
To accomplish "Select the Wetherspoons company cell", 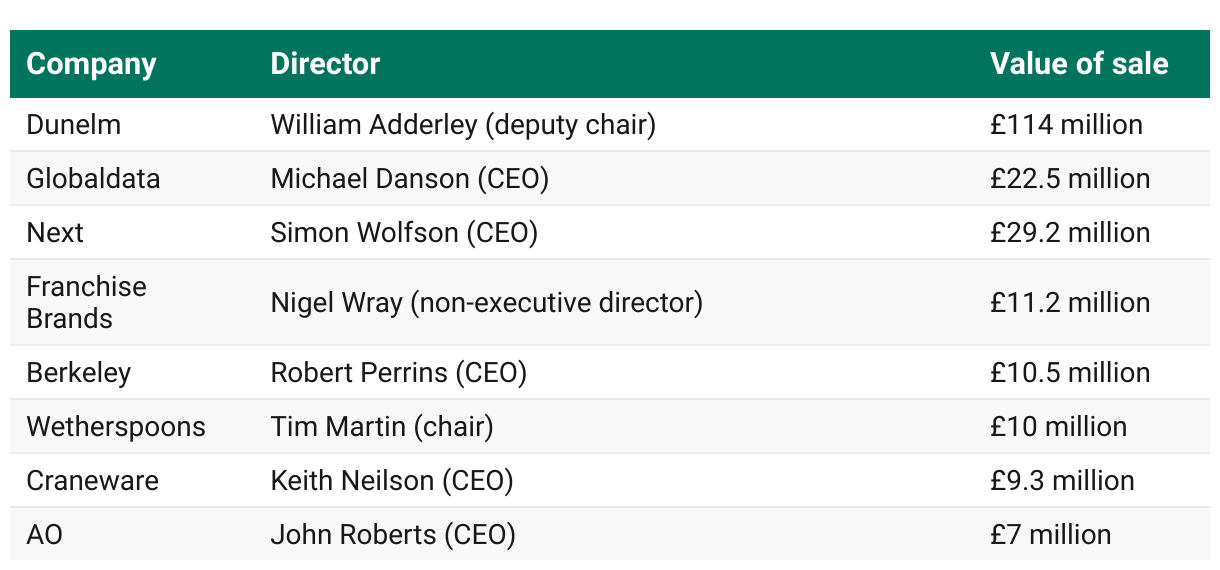I will (116, 427).
